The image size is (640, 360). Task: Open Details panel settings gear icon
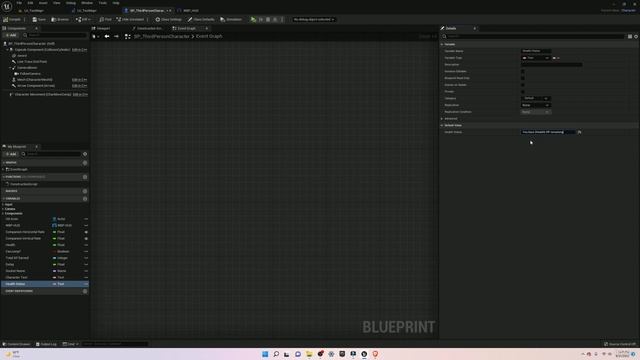[x=636, y=36]
